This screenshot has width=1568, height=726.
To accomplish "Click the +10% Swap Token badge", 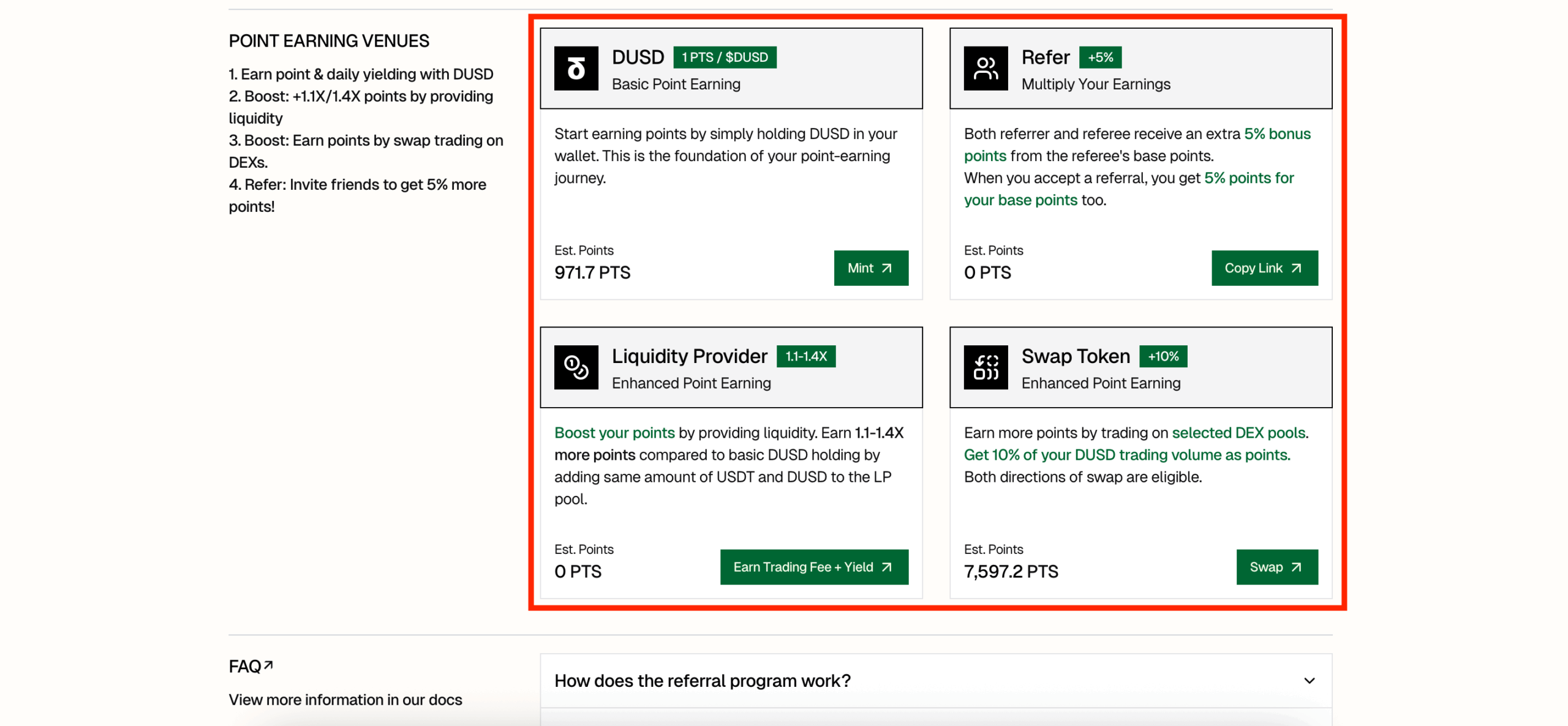I will [1163, 356].
